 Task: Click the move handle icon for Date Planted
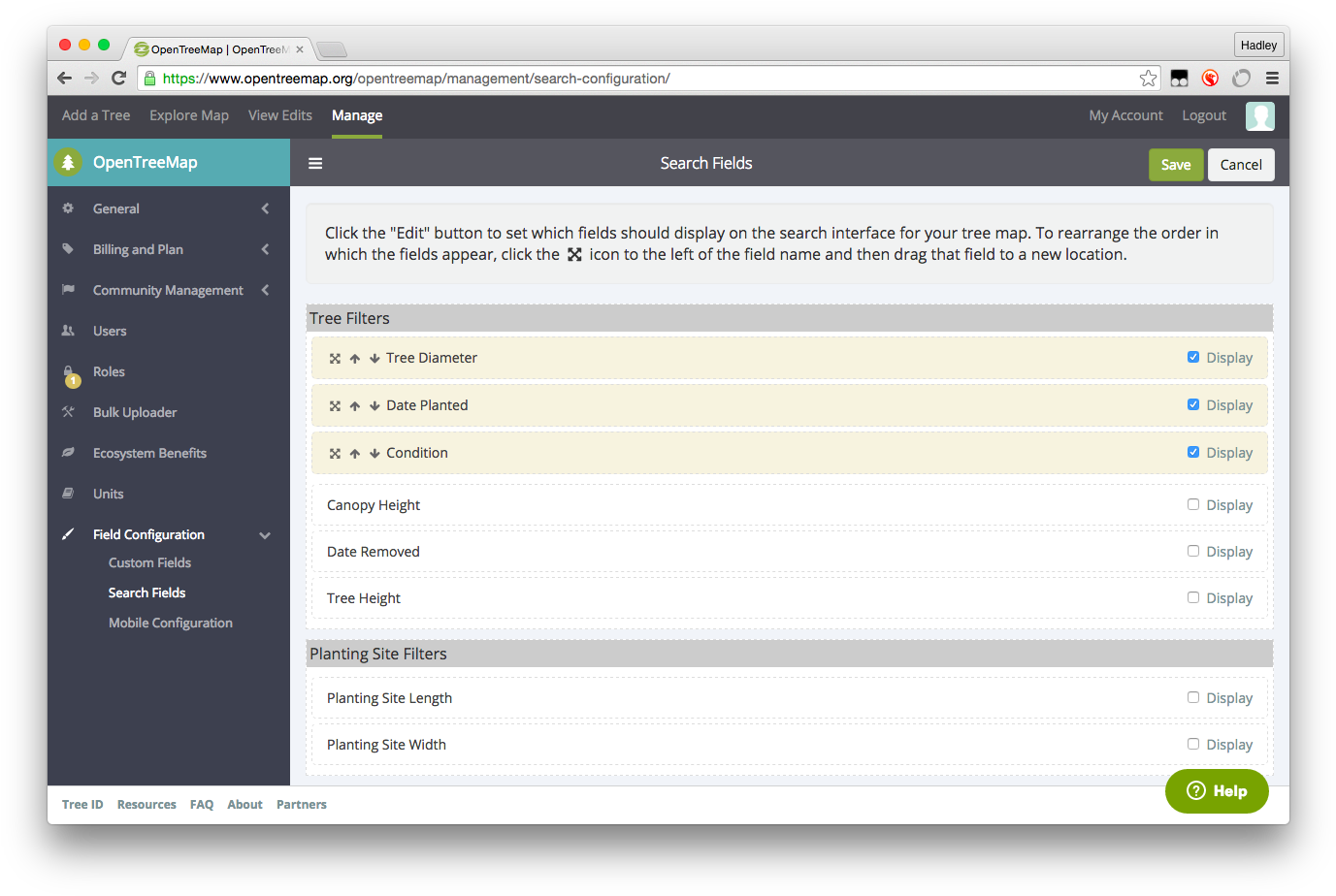click(x=335, y=406)
